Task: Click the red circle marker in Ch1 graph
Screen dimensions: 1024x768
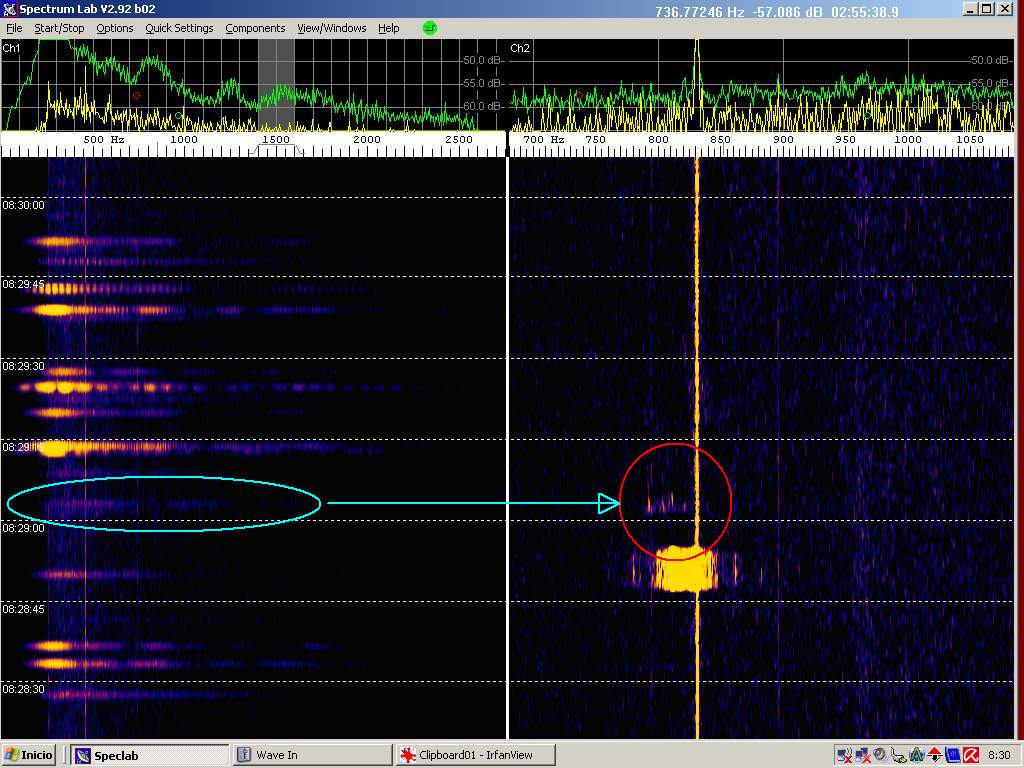Action: tap(137, 96)
